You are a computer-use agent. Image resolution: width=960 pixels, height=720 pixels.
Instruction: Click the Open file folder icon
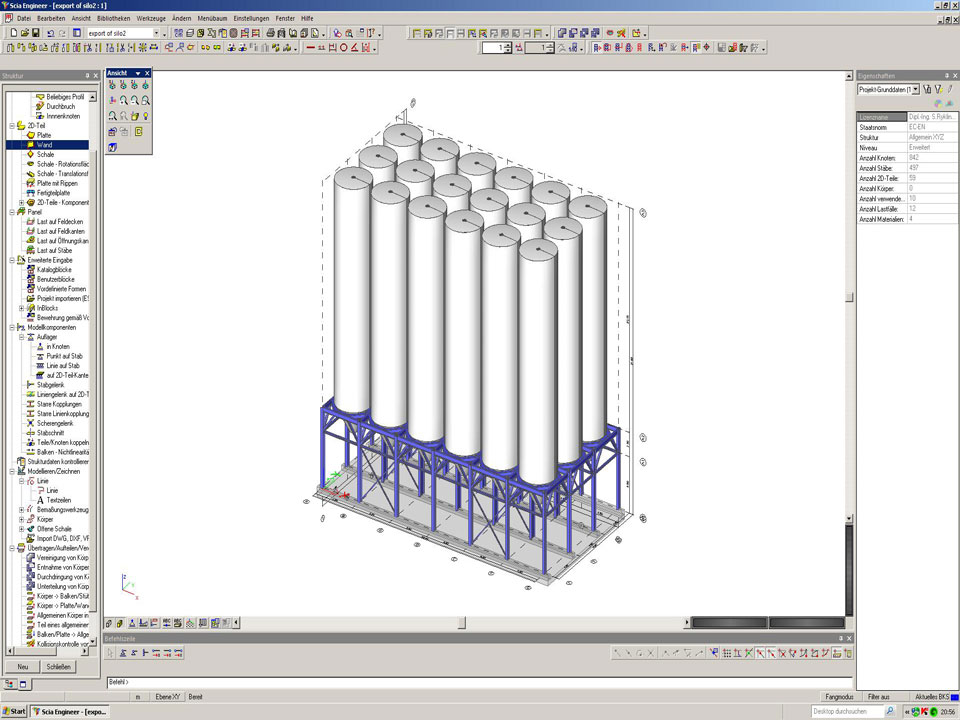(23, 33)
